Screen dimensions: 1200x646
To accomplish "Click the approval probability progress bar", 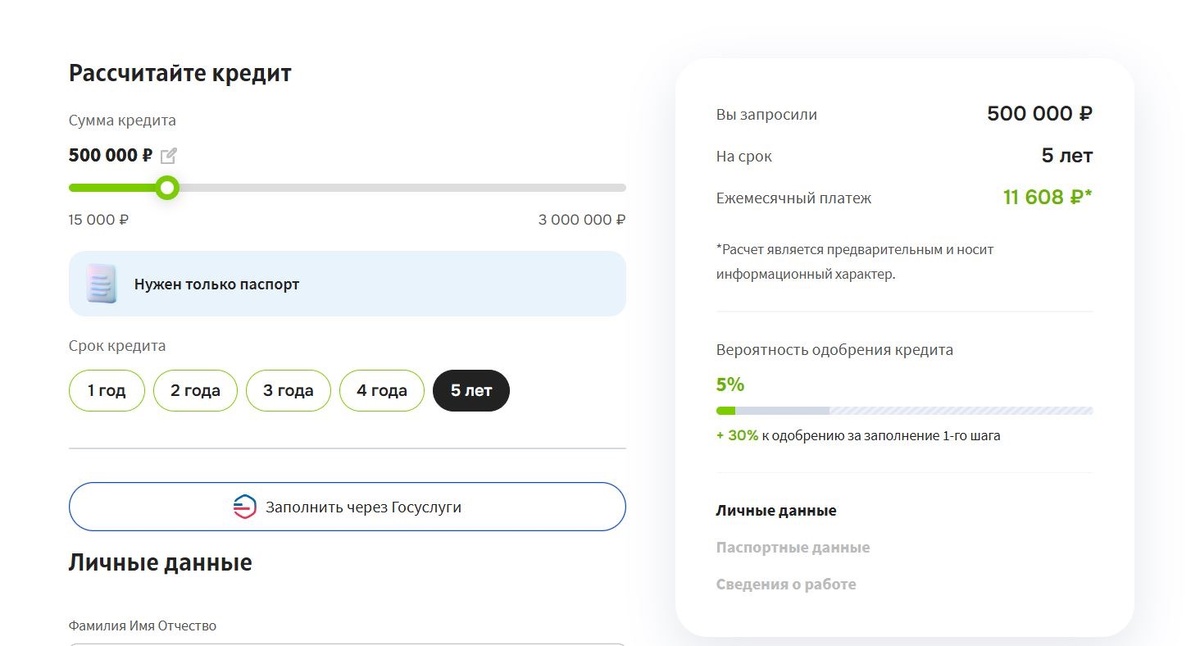I will [x=903, y=410].
